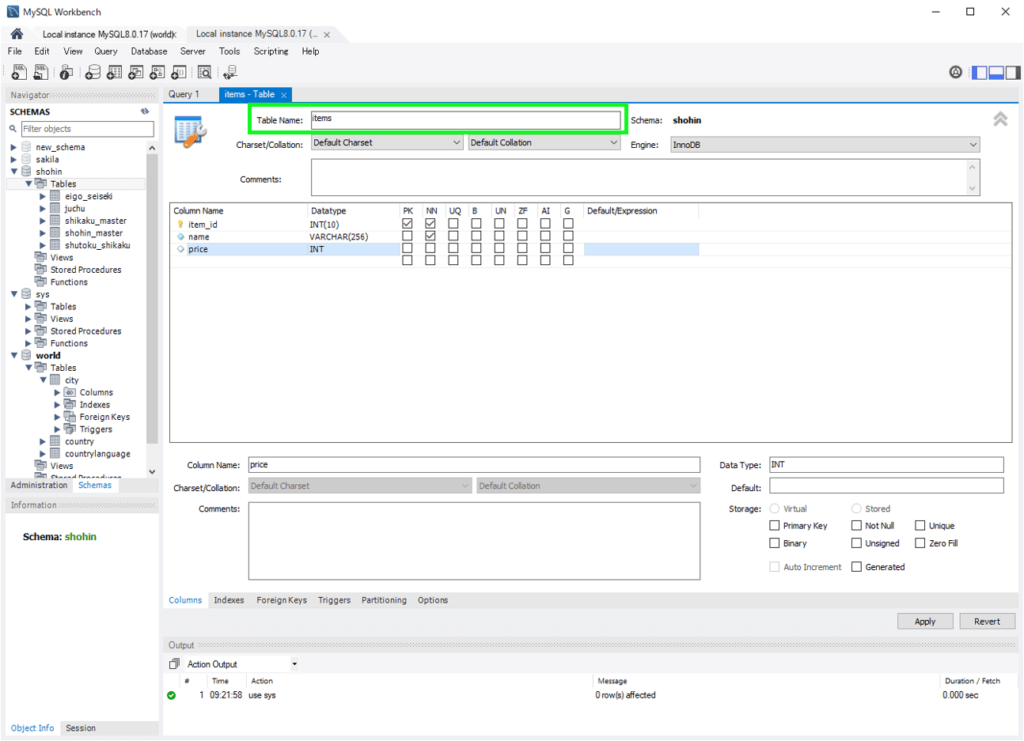Click the green success icon in output row
The width and height of the screenshot is (1024, 741).
(x=171, y=695)
